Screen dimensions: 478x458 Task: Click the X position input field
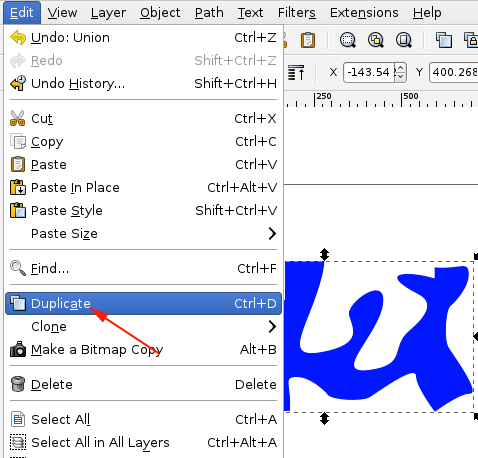point(369,72)
